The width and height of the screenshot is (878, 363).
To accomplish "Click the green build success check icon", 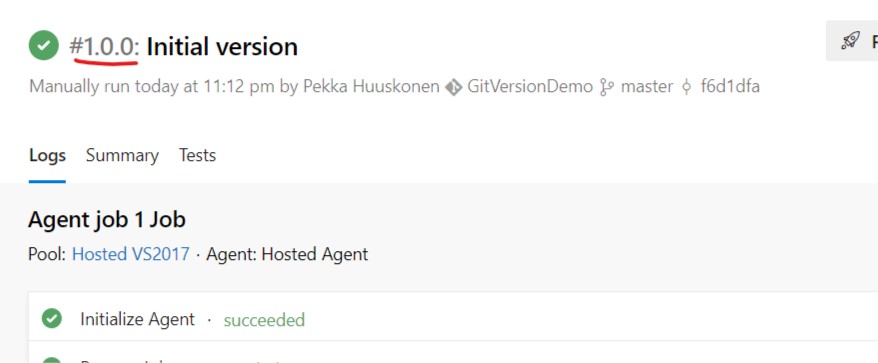I will click(44, 45).
